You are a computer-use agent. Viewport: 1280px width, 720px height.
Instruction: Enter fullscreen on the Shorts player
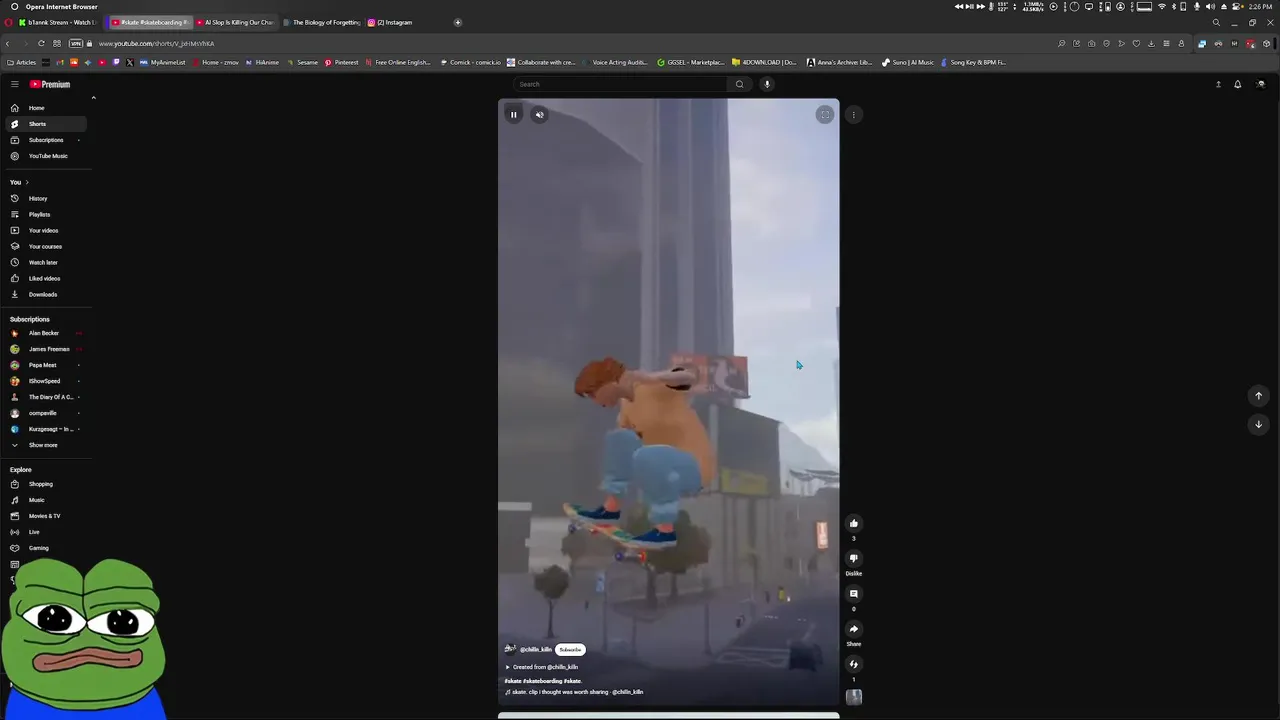825,115
